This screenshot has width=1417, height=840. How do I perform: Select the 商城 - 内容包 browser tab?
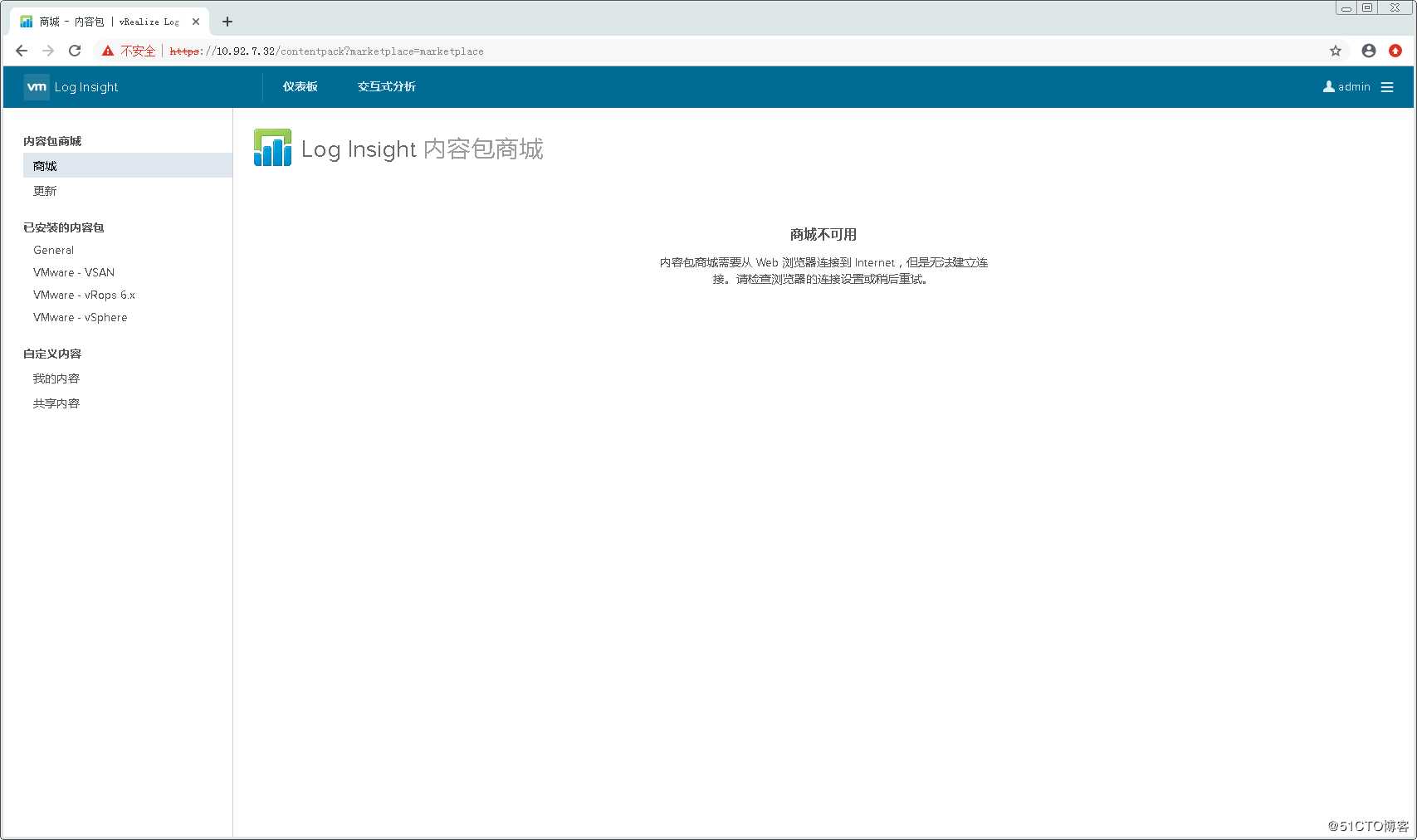pyautogui.click(x=108, y=22)
